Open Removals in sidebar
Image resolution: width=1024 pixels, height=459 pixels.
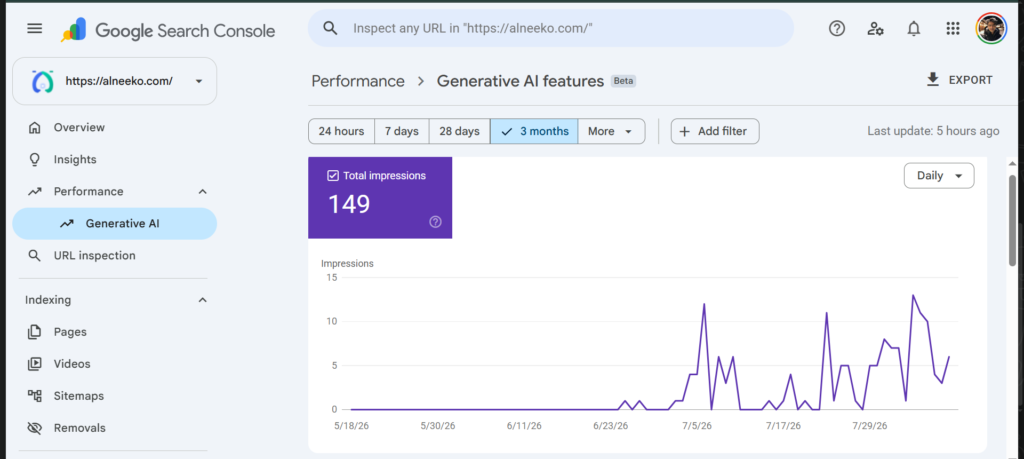coord(115,428)
